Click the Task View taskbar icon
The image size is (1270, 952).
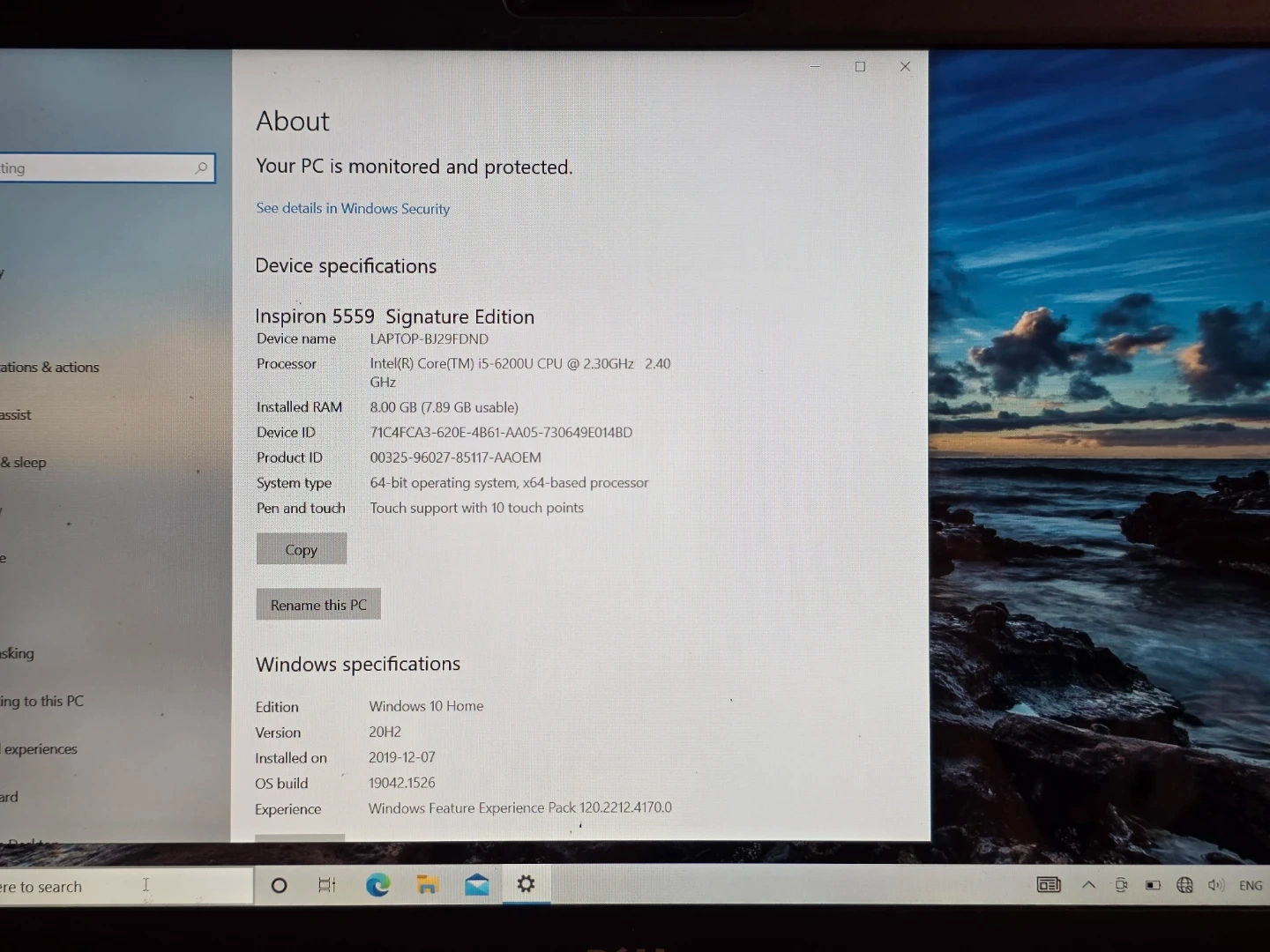click(327, 885)
